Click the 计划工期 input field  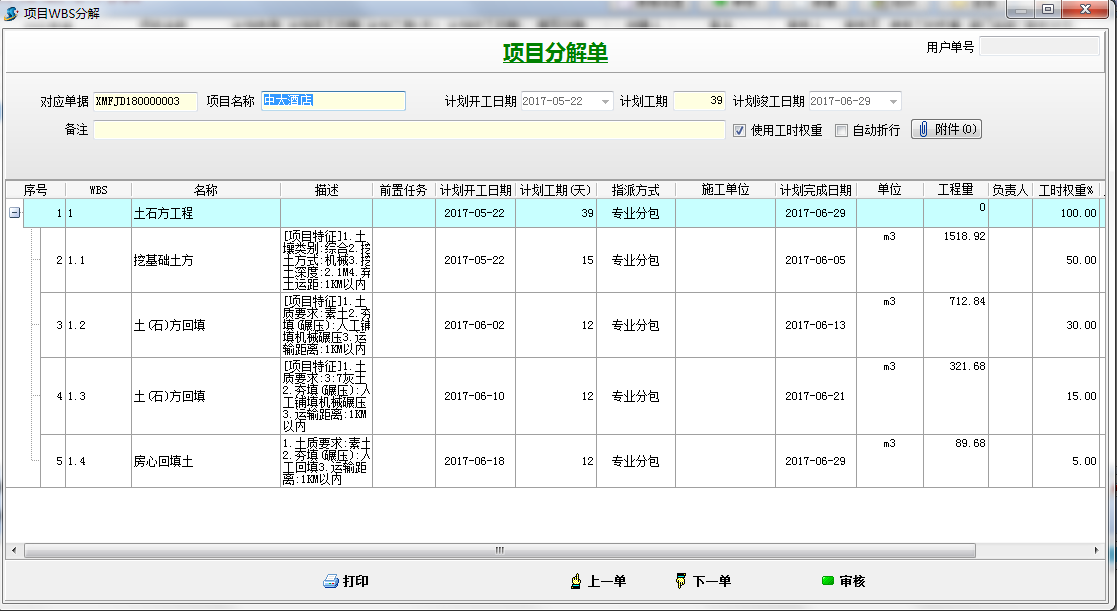[x=699, y=101]
